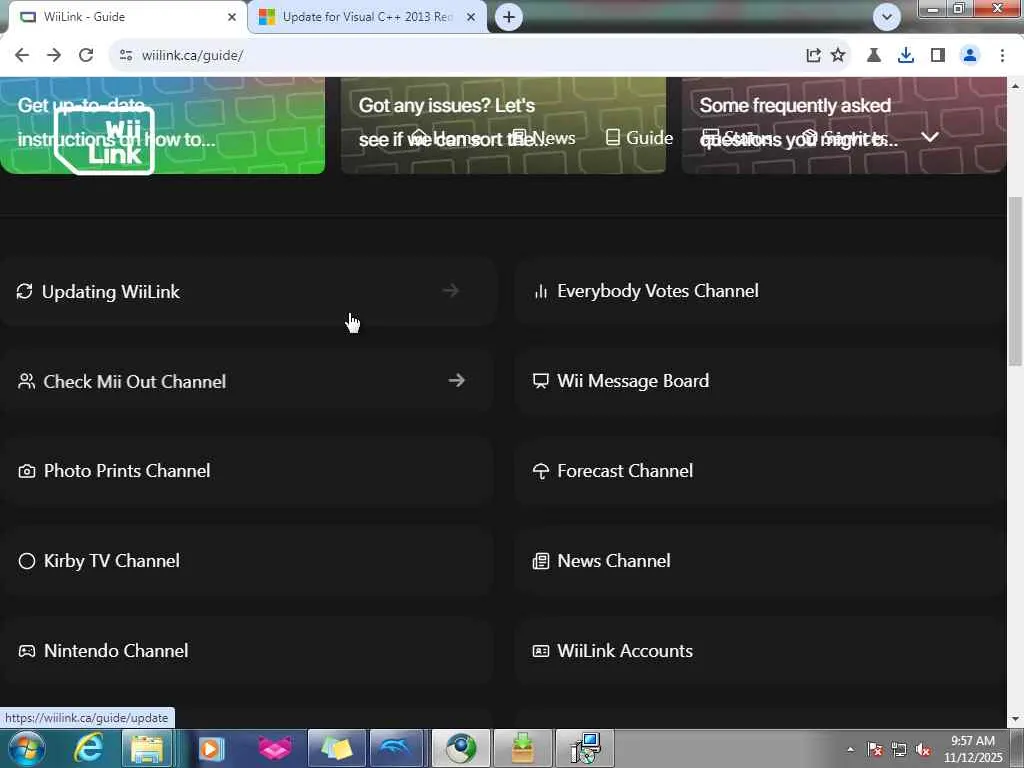Open the Windows Start menu

[27, 748]
